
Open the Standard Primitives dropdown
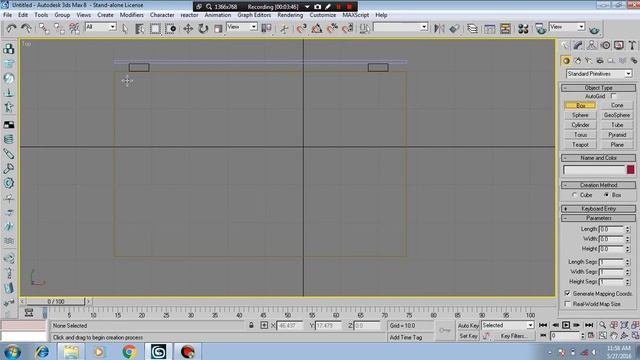(x=599, y=74)
